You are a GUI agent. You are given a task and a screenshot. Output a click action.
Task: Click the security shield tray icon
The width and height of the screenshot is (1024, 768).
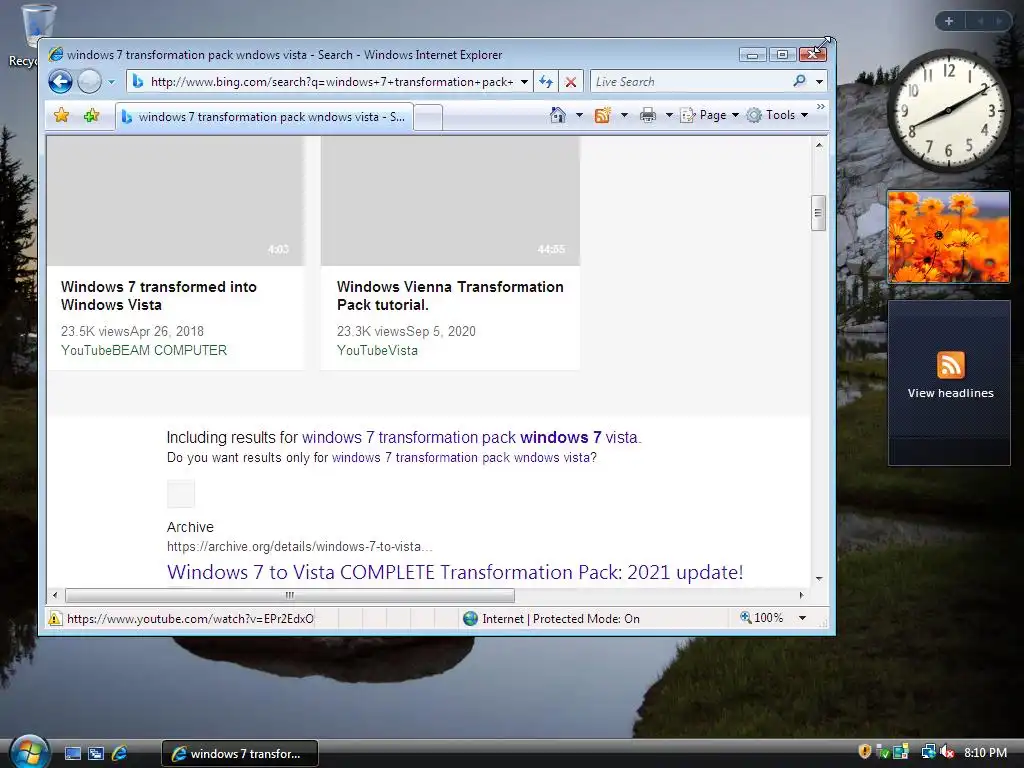tap(865, 752)
